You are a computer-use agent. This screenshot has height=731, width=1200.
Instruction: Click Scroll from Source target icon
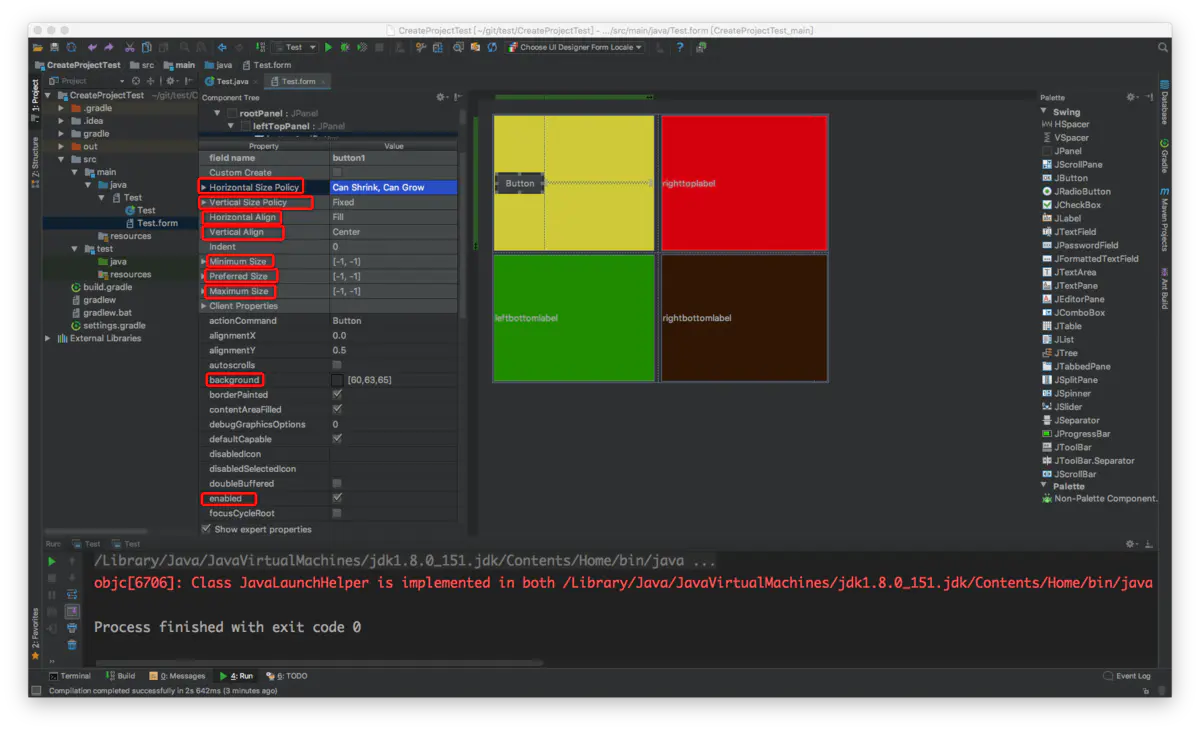138,81
